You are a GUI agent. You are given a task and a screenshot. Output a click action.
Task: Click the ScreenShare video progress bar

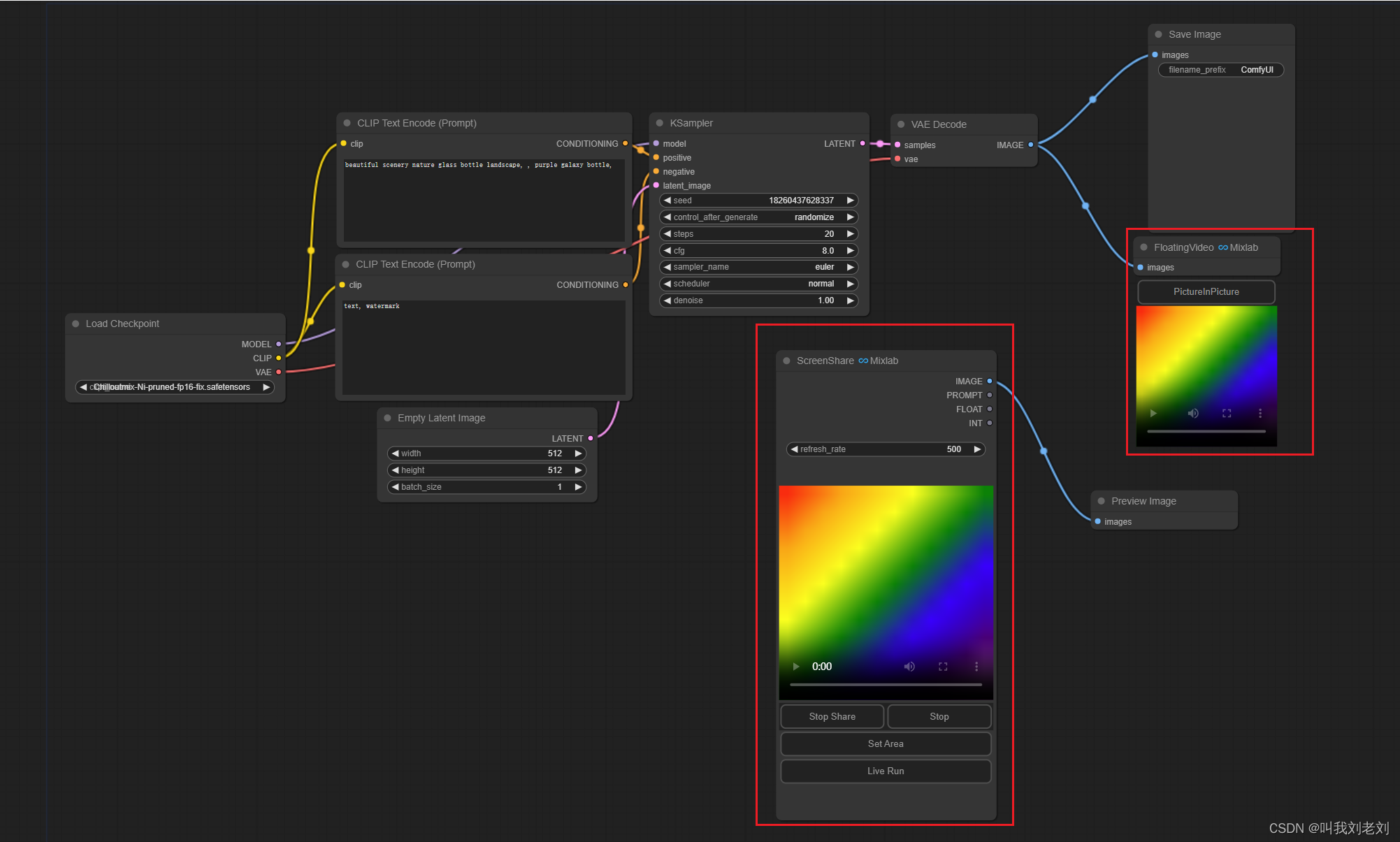tap(886, 685)
